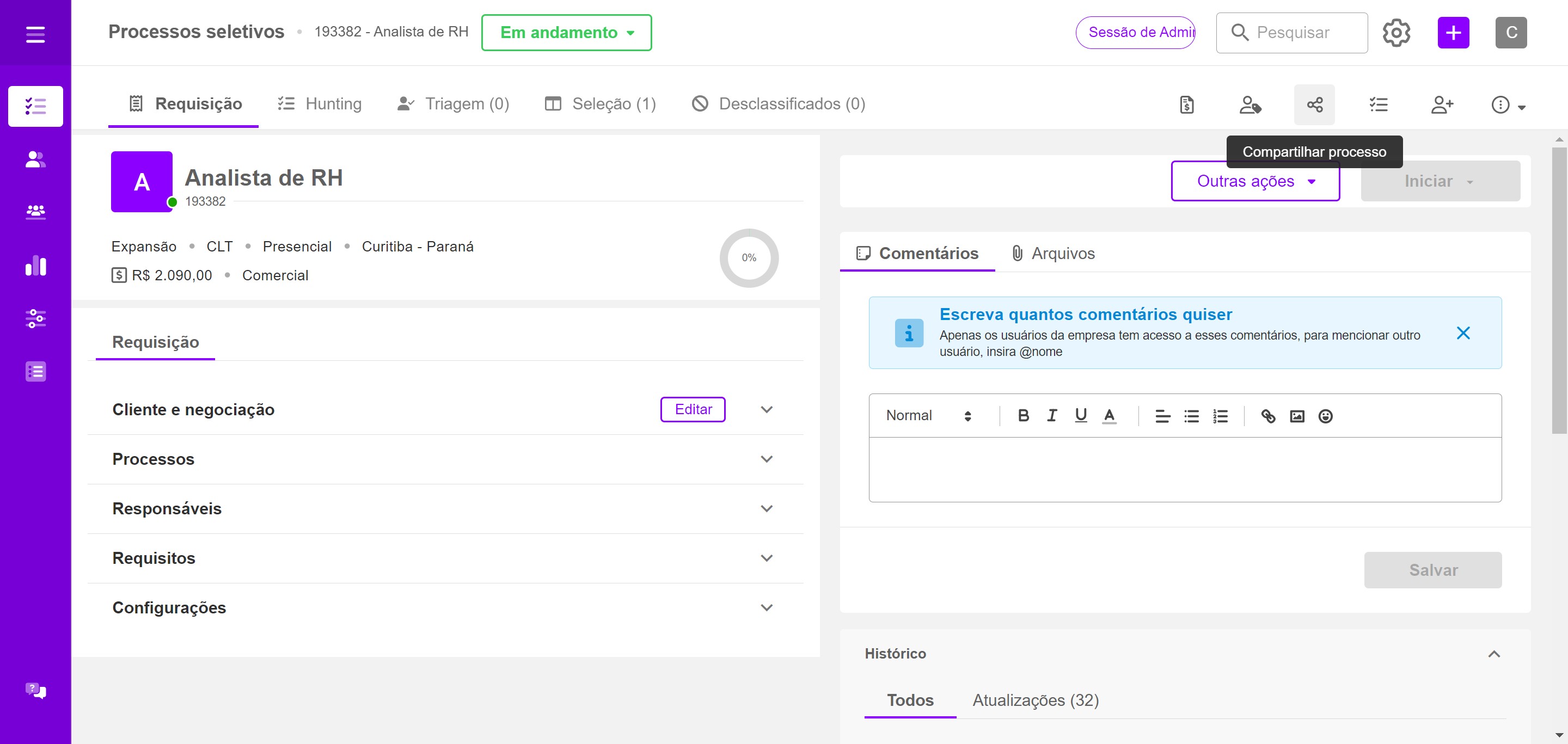The height and width of the screenshot is (744, 1568).
Task: Click the Compartilhar processo share icon
Action: click(x=1314, y=104)
